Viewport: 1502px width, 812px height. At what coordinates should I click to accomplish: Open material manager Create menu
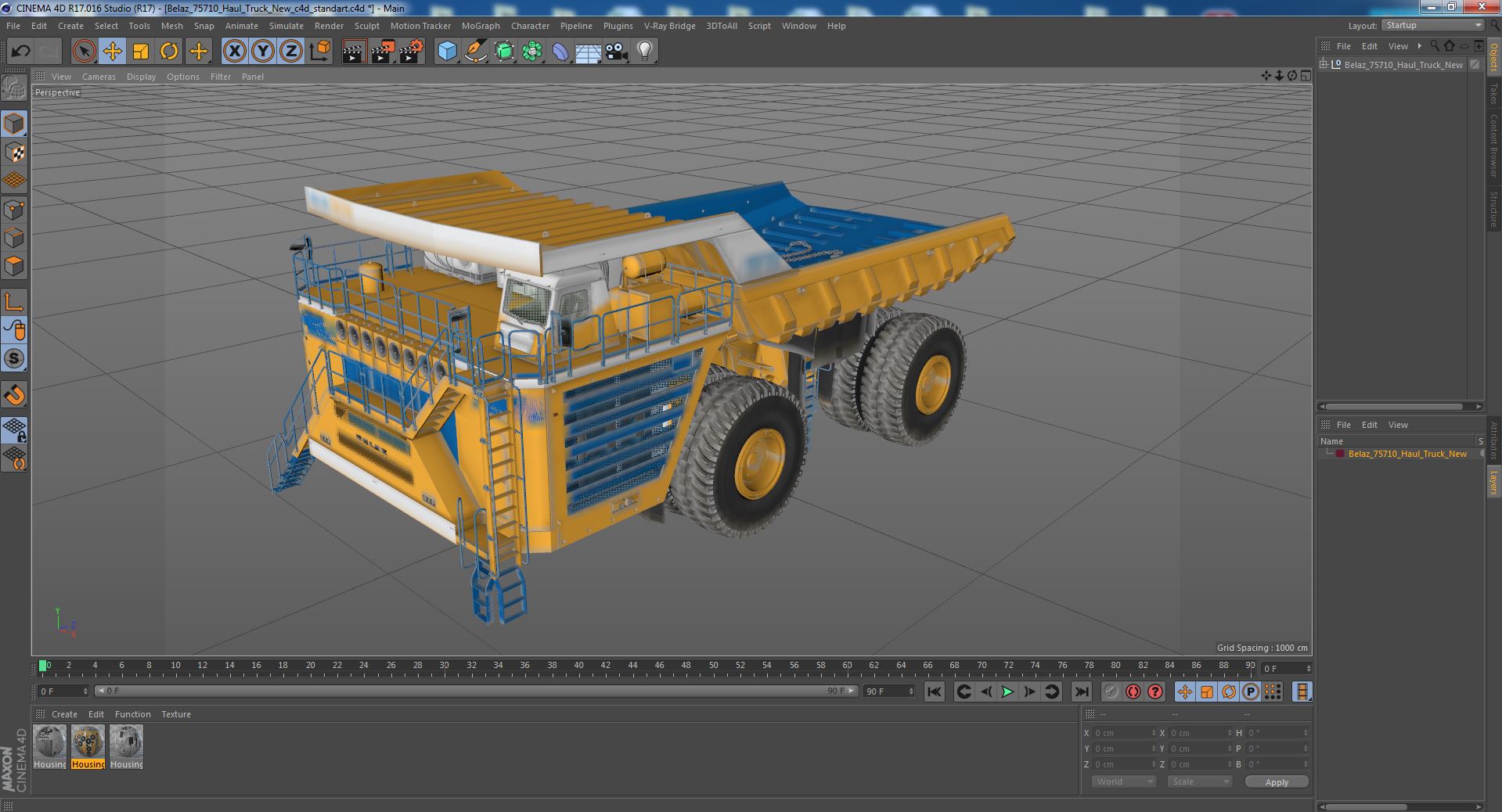64,714
